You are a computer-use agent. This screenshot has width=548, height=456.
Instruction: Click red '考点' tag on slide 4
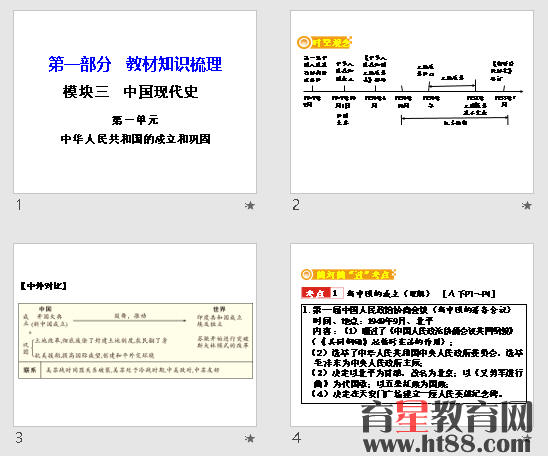[x=316, y=293]
